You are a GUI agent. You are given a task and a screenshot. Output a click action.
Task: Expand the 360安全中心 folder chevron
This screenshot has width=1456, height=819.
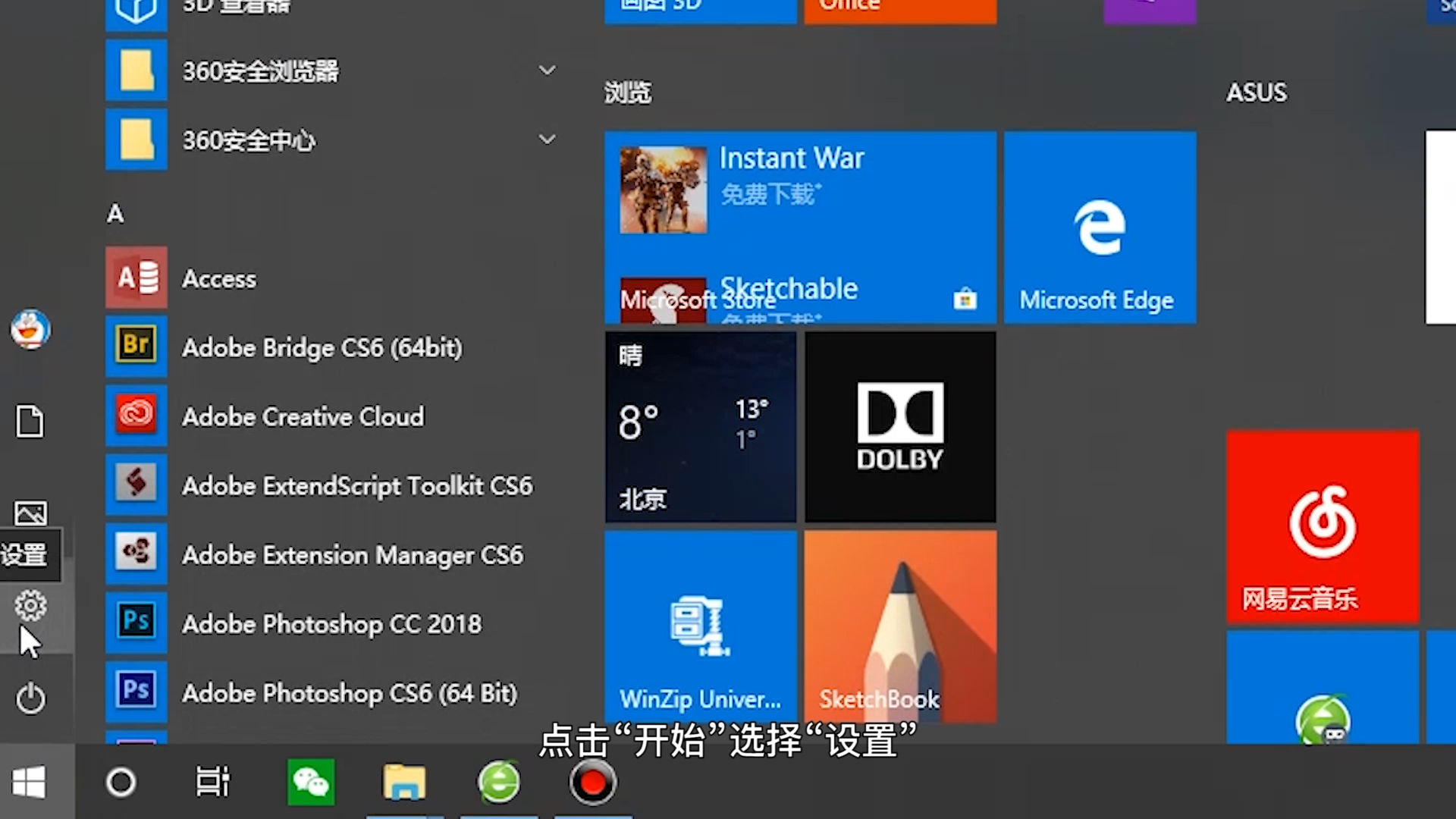(547, 140)
